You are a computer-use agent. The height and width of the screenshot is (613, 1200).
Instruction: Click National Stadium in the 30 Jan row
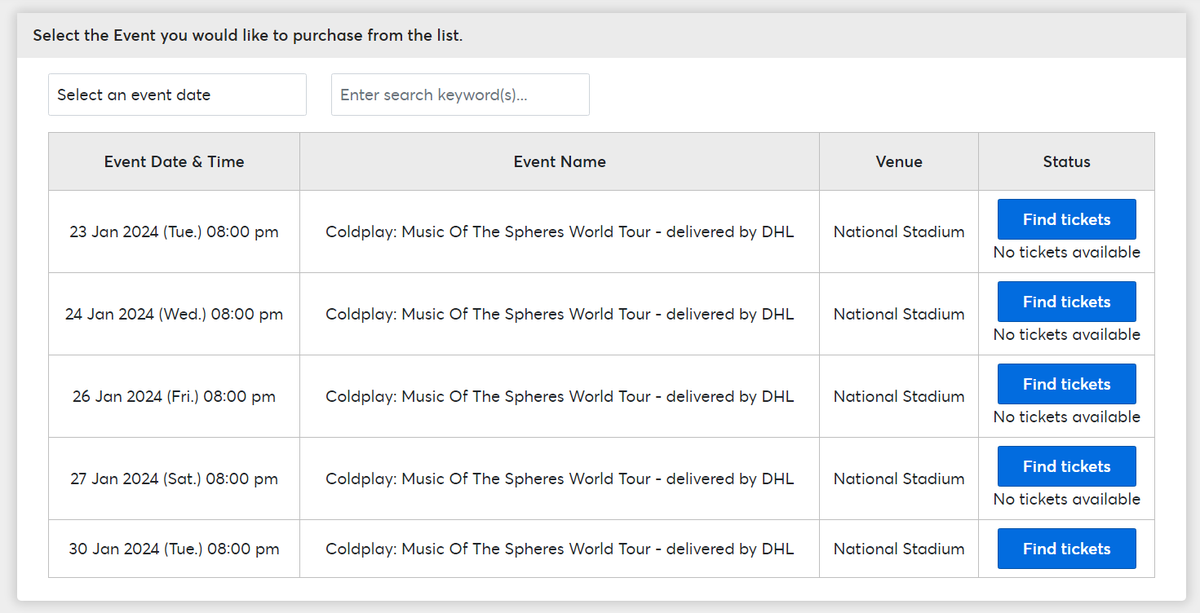click(x=899, y=549)
